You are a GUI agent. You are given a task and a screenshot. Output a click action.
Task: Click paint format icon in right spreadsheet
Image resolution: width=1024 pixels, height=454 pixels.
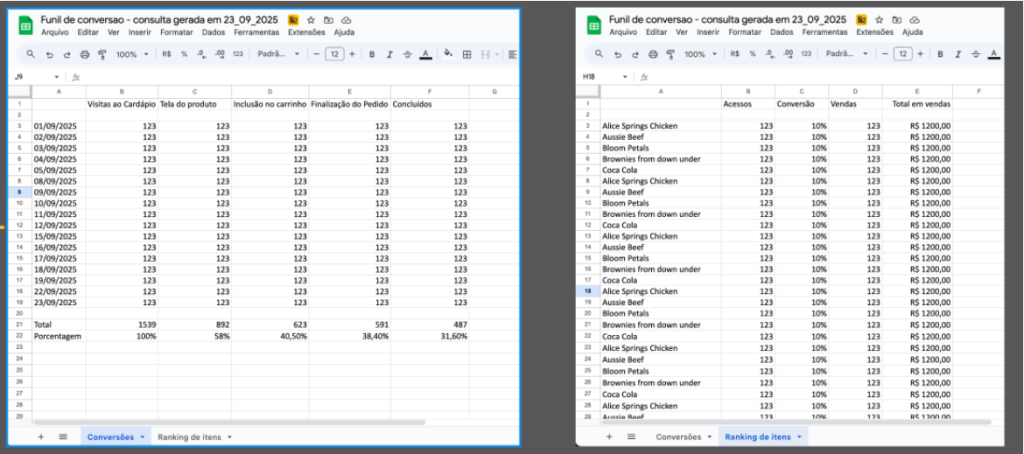[x=669, y=54]
